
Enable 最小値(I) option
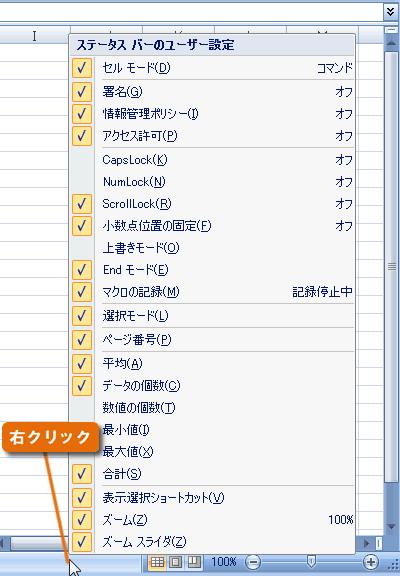click(x=212, y=430)
